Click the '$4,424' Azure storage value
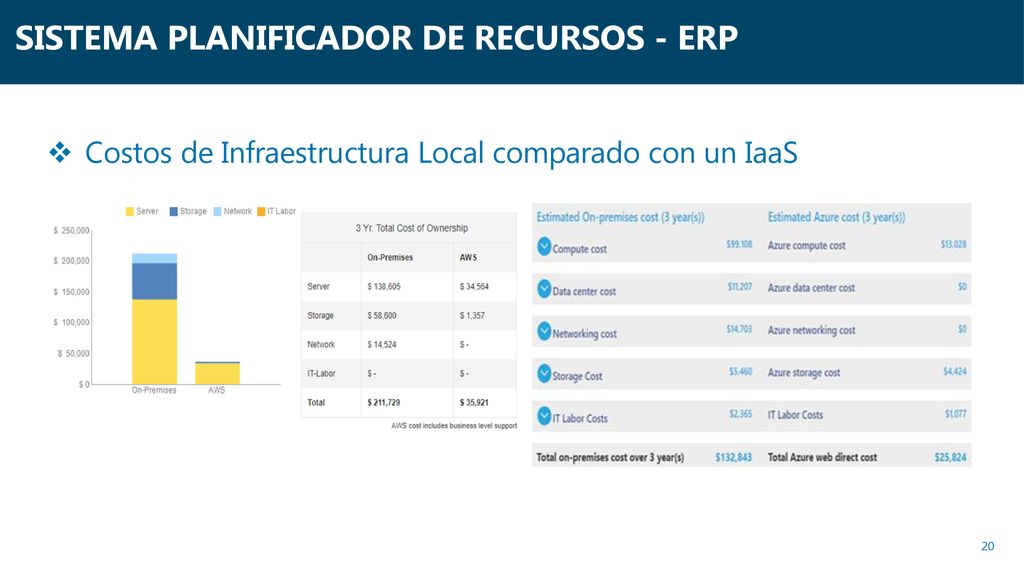 coord(955,372)
